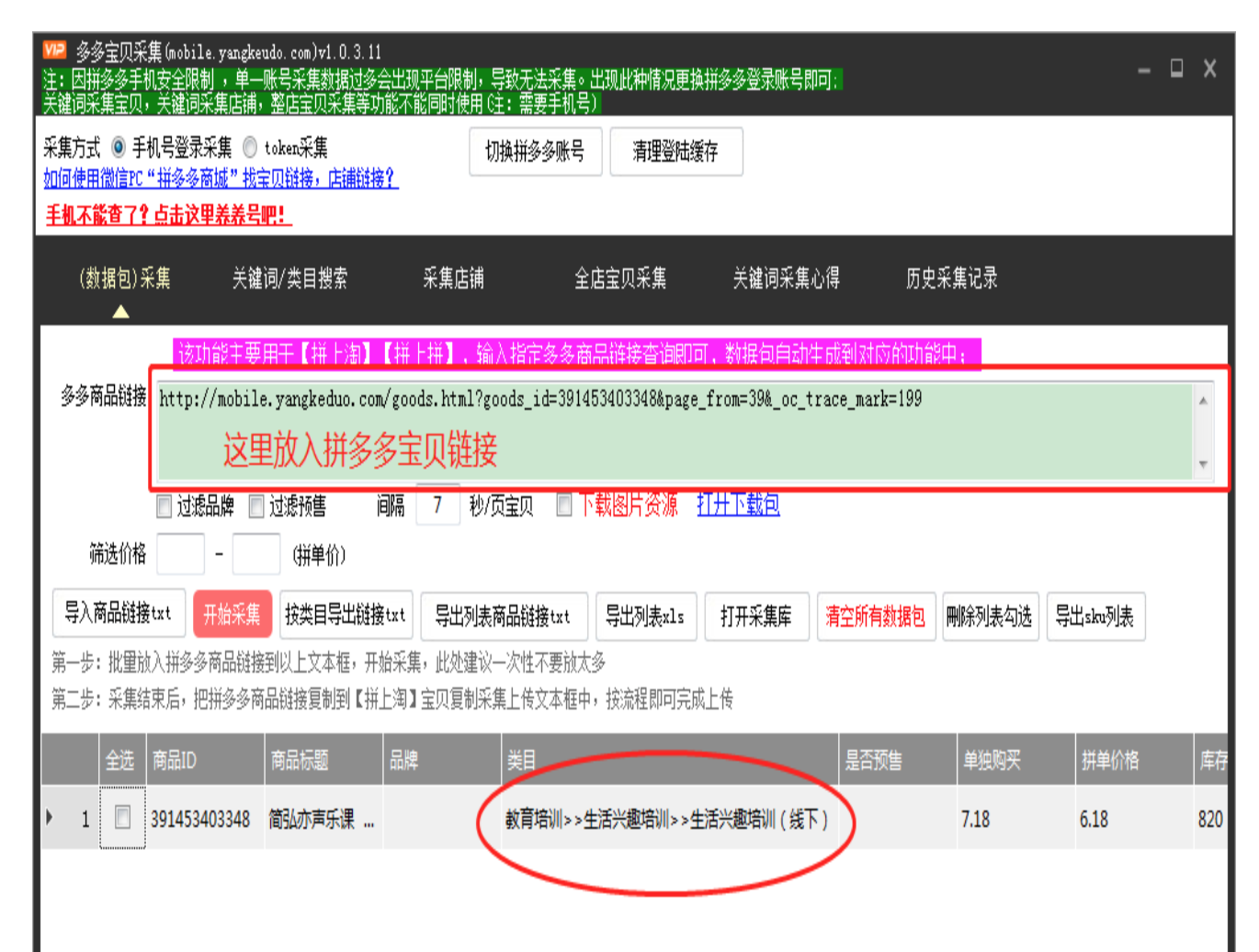Switch to (数据包)采集 tab

tap(125, 278)
